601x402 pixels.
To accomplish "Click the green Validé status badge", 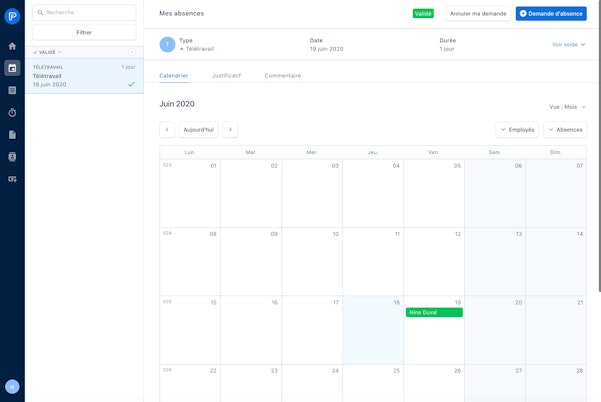I will (x=423, y=13).
